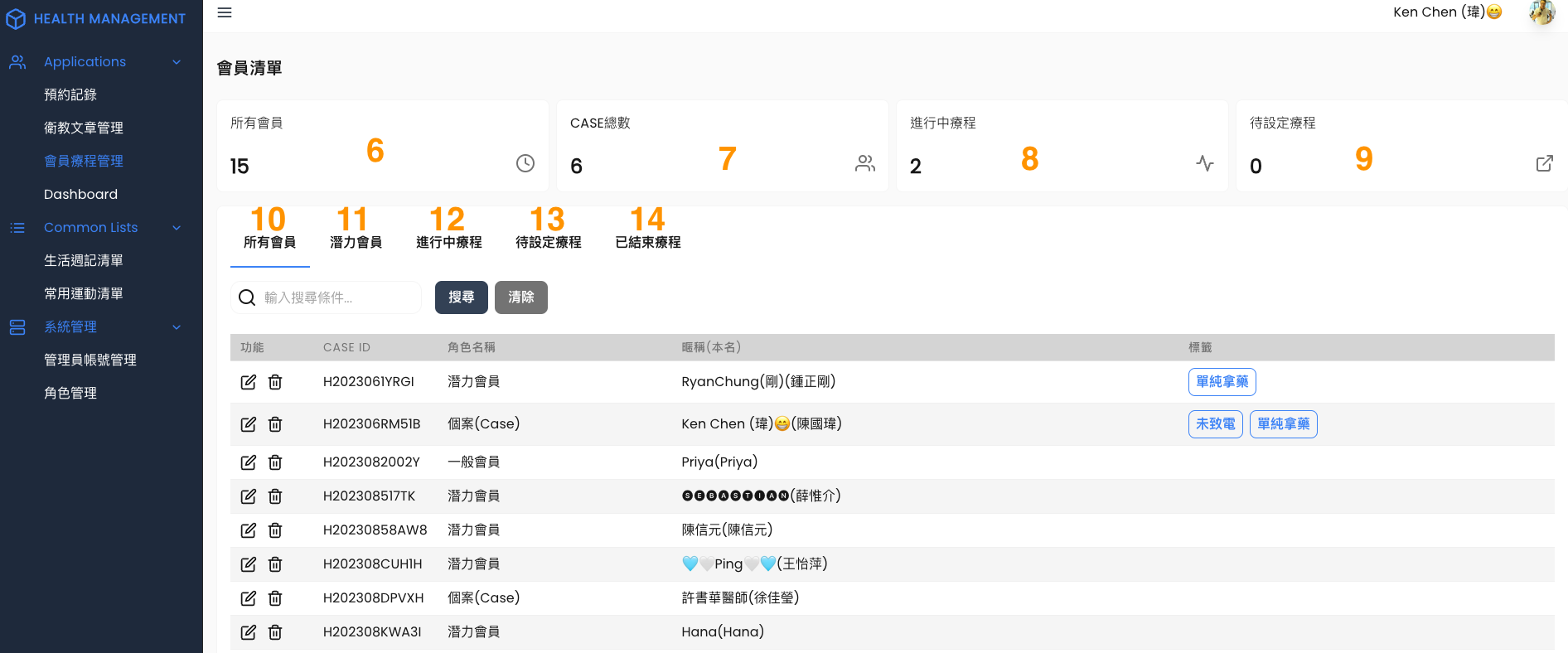1568x653 pixels.
Task: Click the activity pulse icon in 進行中療程 card
Action: click(x=1205, y=163)
